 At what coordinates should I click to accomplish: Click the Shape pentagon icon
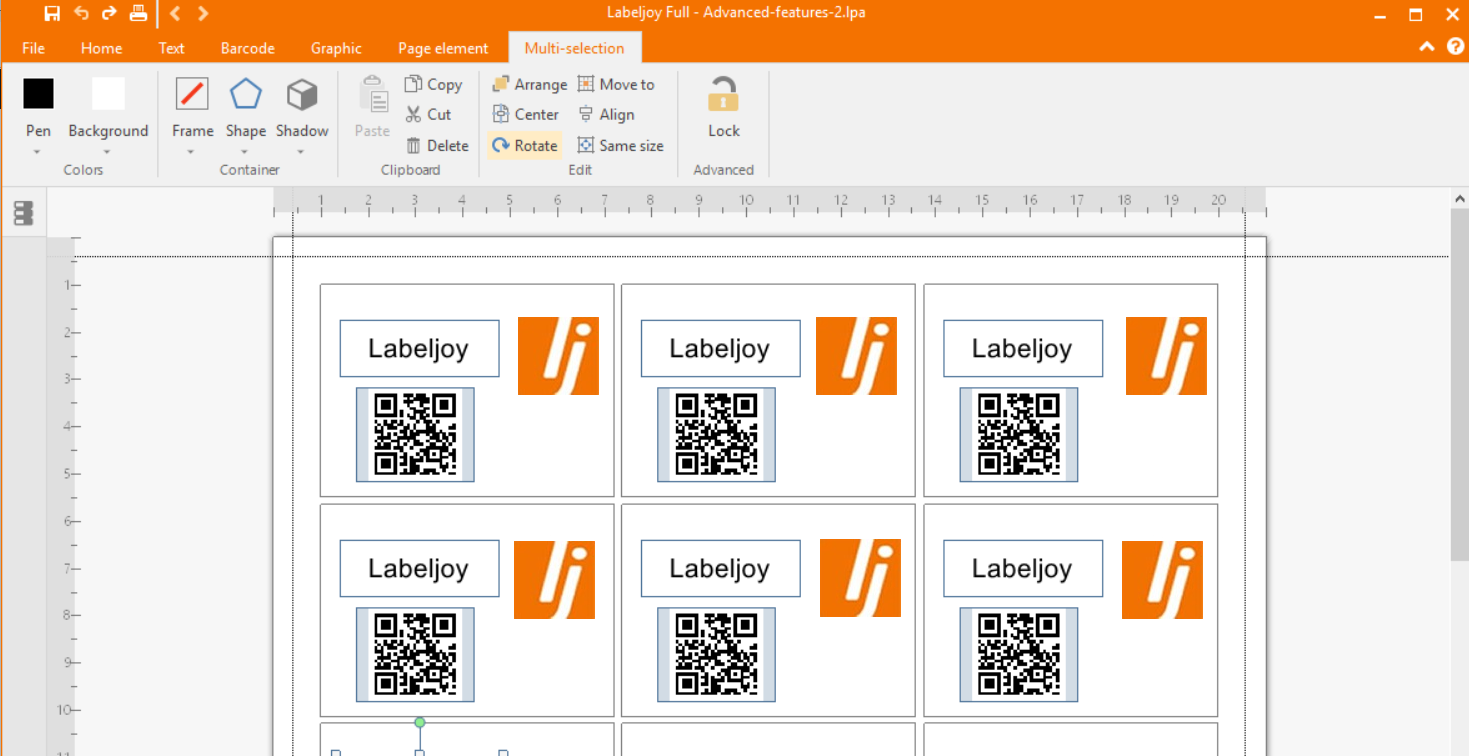tap(246, 94)
